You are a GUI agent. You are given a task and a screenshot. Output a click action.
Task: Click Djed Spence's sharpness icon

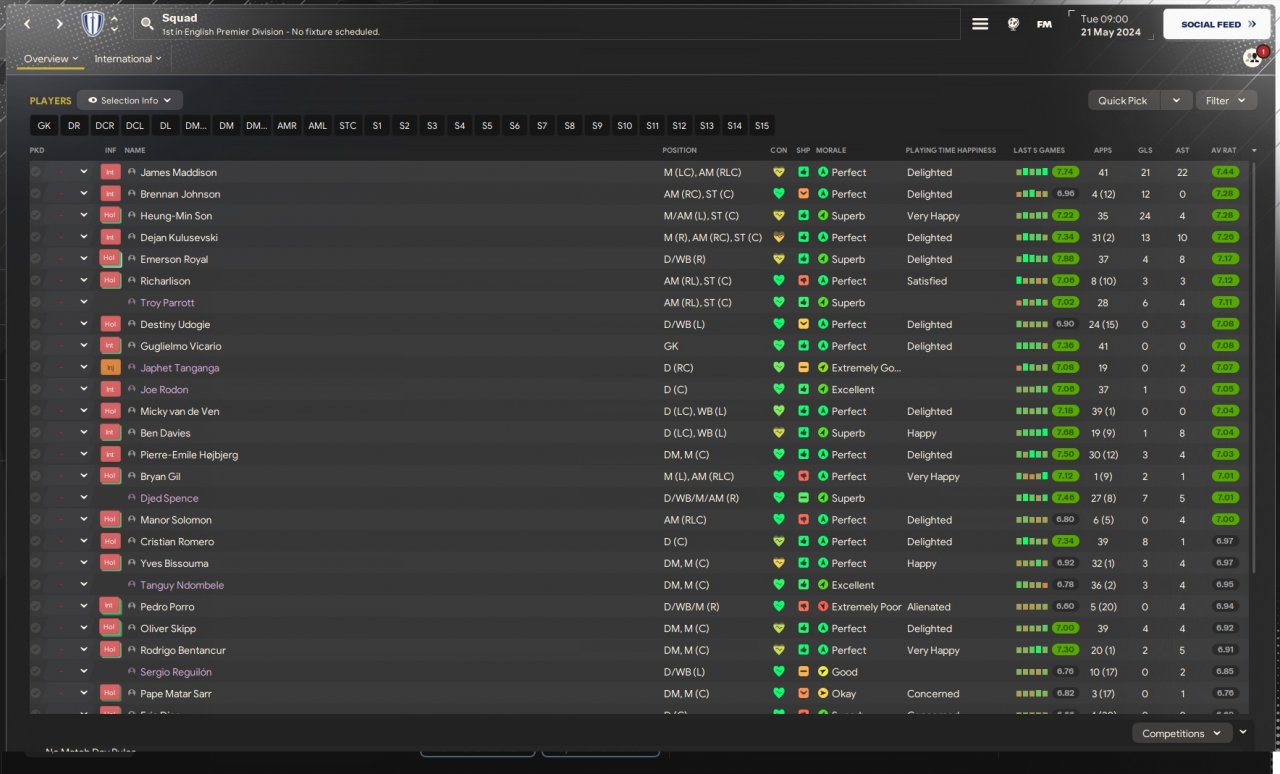point(803,498)
